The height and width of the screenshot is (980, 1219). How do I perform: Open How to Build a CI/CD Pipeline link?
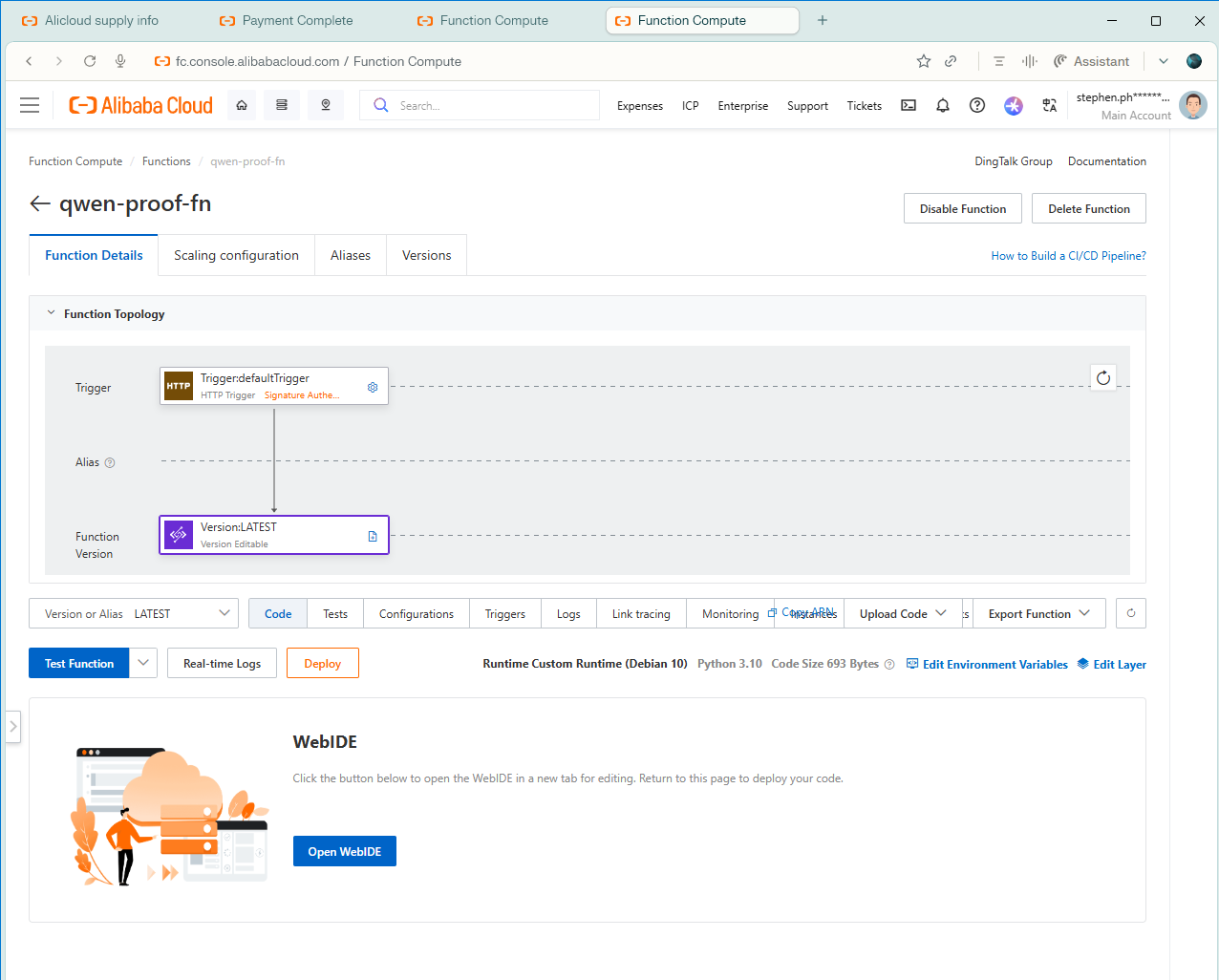point(1068,255)
